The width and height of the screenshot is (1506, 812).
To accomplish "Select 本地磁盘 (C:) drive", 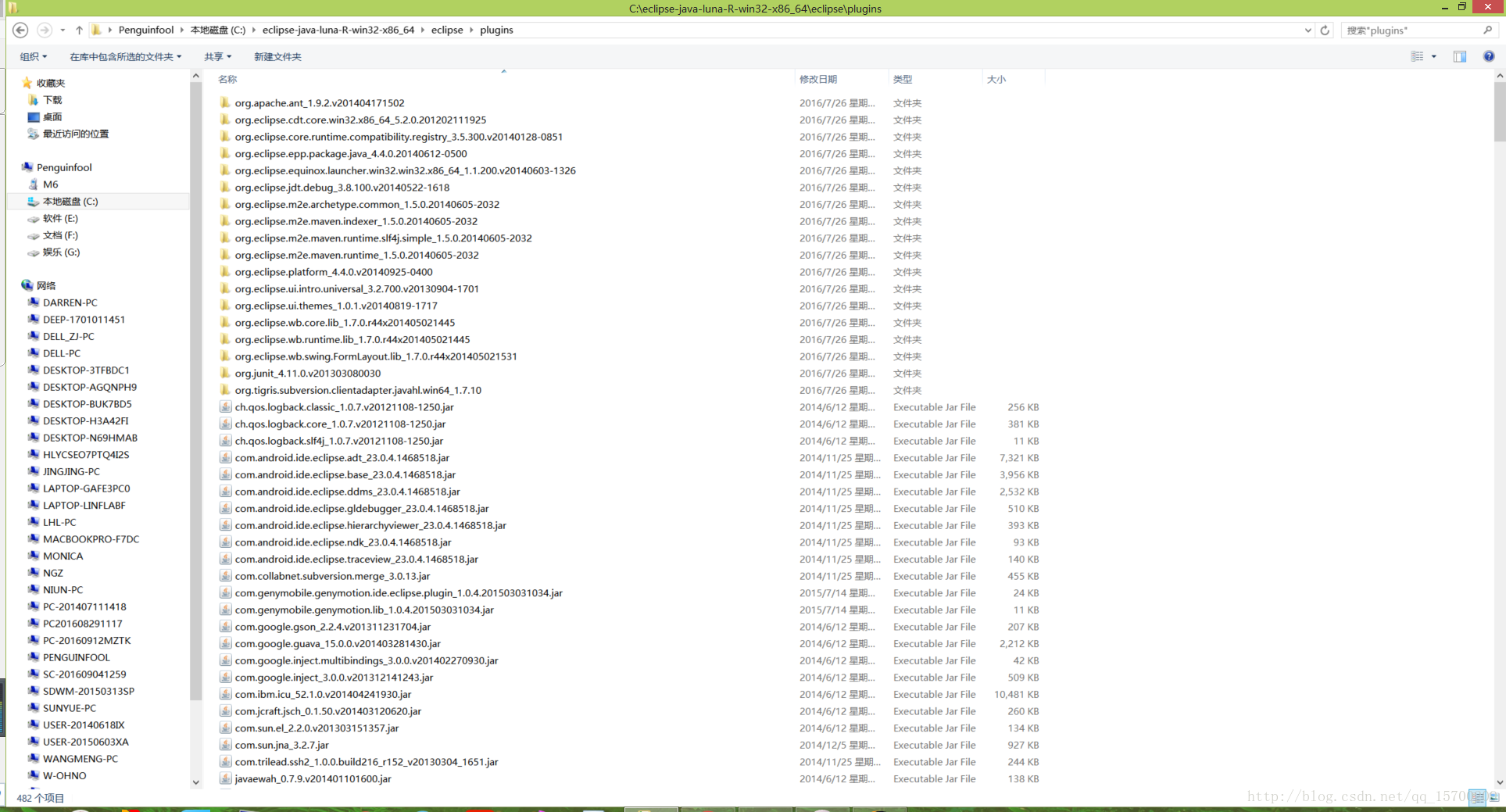I will point(70,202).
